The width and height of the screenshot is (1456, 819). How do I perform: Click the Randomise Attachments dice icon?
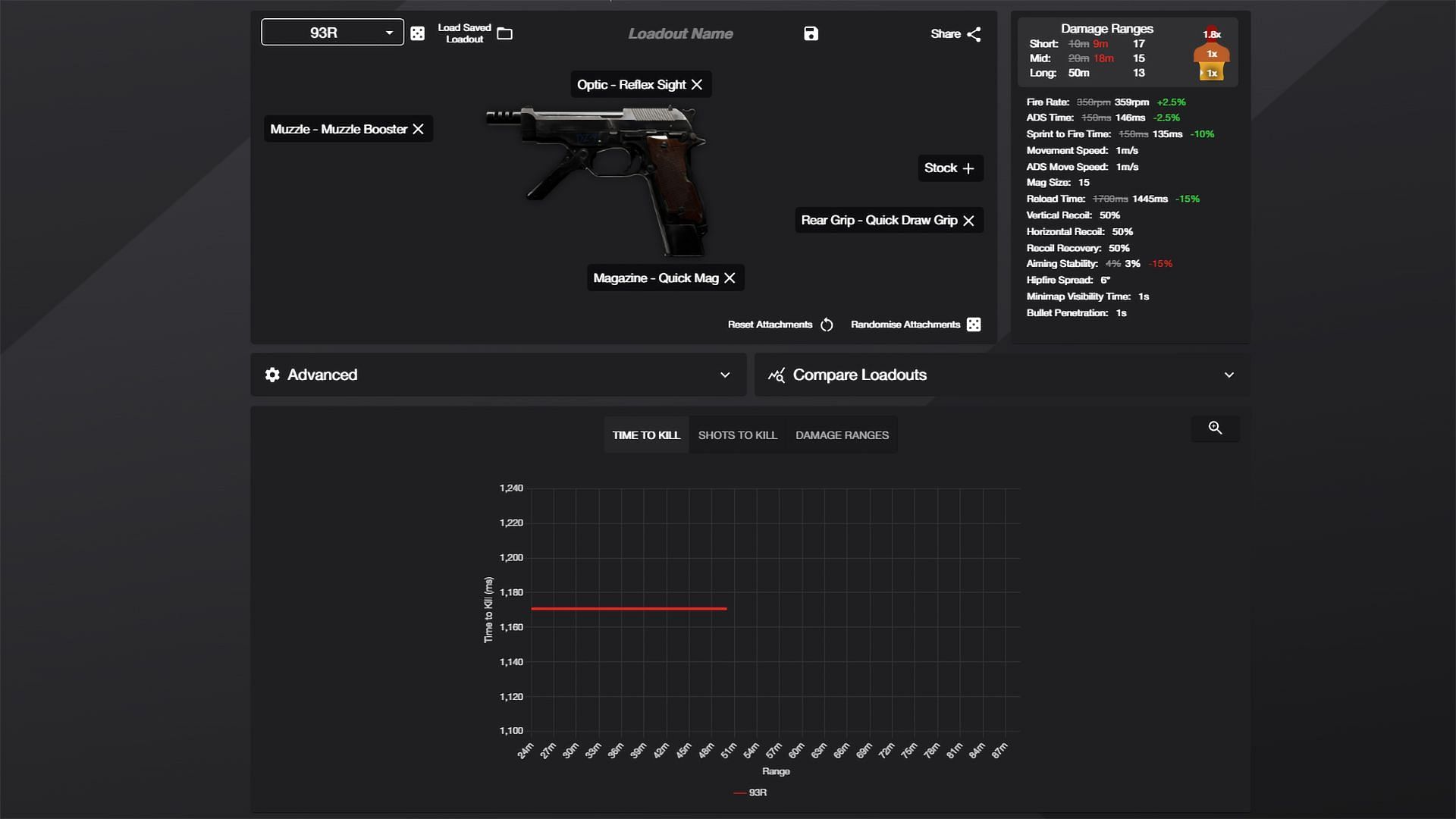pyautogui.click(x=974, y=324)
